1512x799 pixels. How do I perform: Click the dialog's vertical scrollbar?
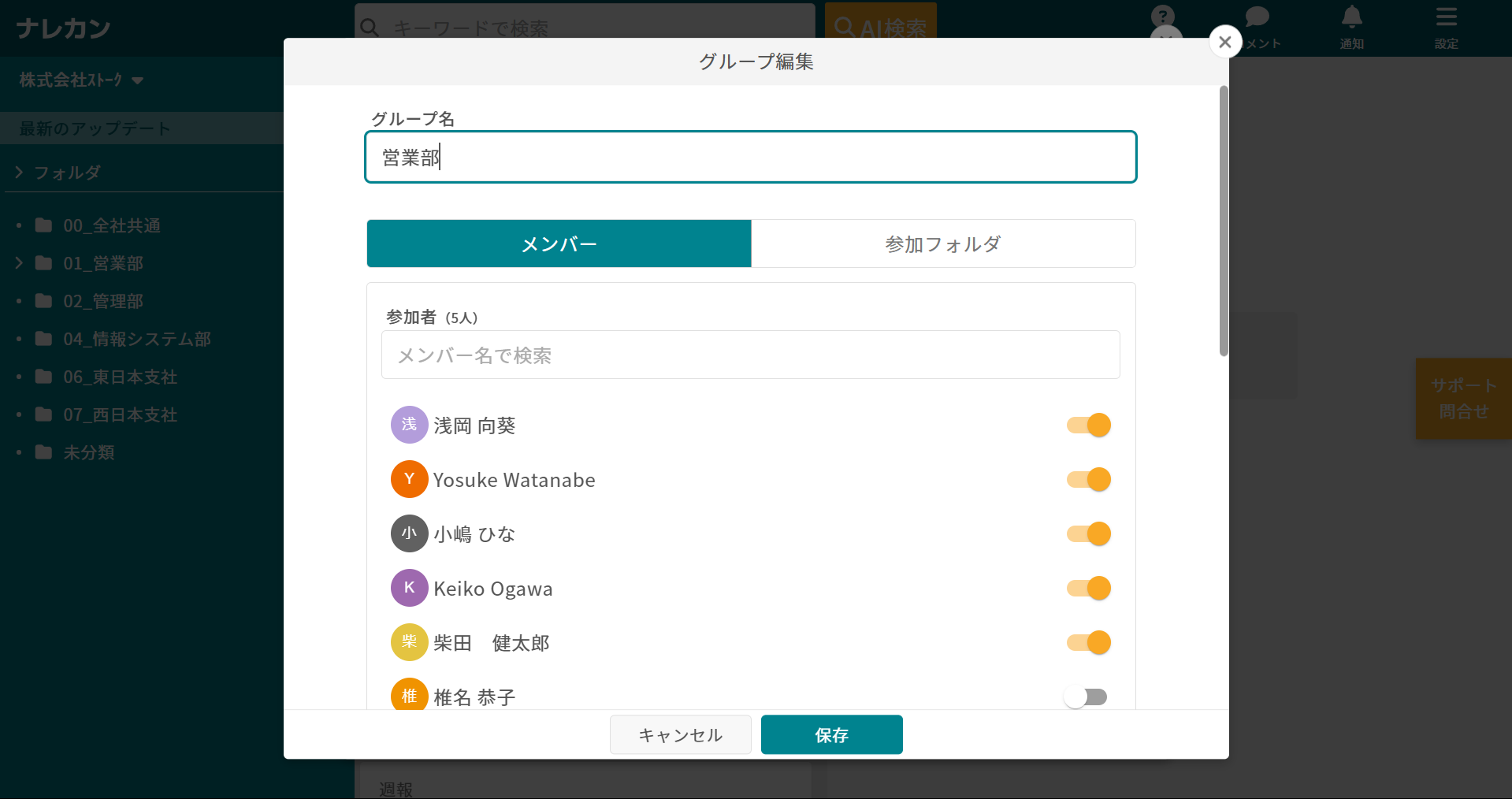tap(1224, 221)
